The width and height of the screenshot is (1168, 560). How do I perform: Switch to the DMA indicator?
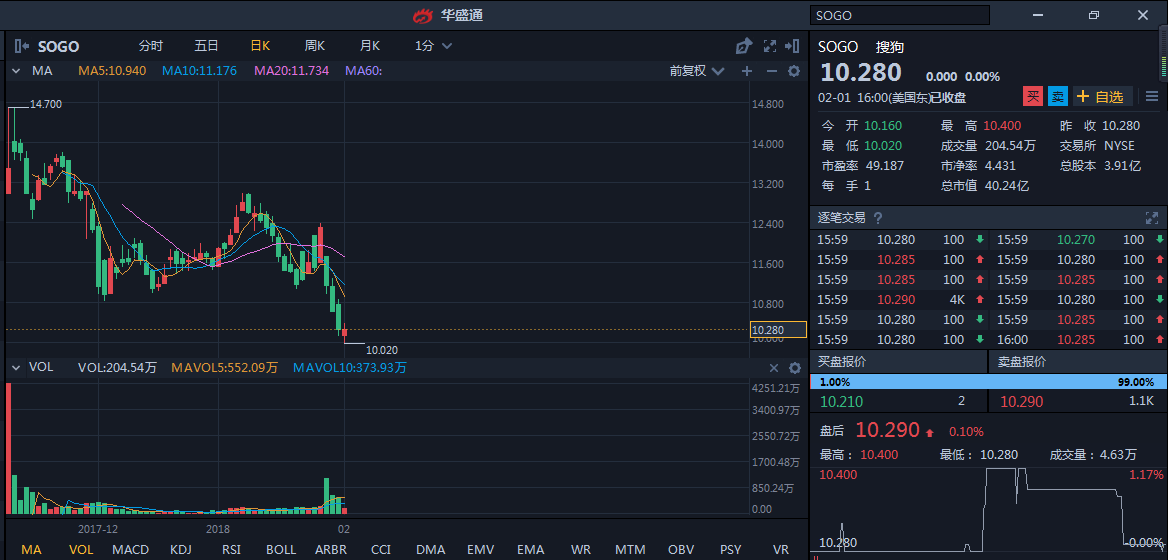tap(431, 550)
